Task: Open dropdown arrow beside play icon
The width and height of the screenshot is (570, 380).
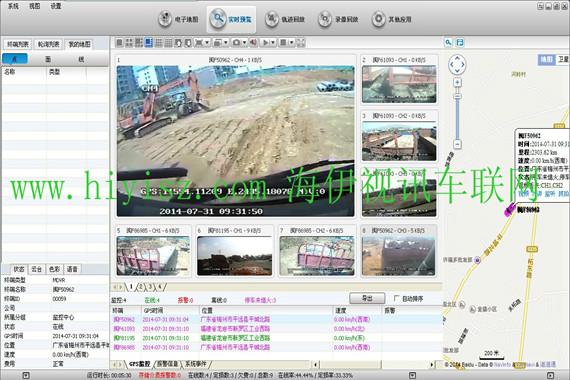Action: click(273, 43)
